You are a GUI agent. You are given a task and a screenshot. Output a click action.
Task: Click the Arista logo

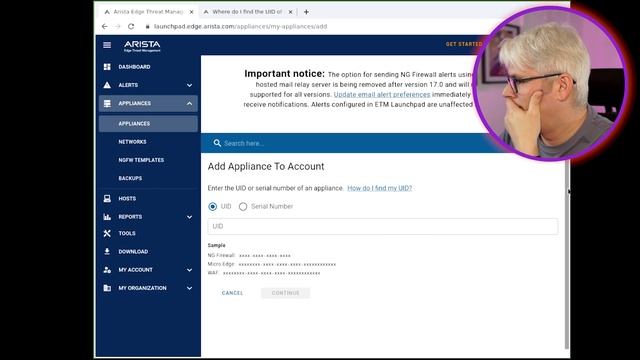tap(142, 46)
